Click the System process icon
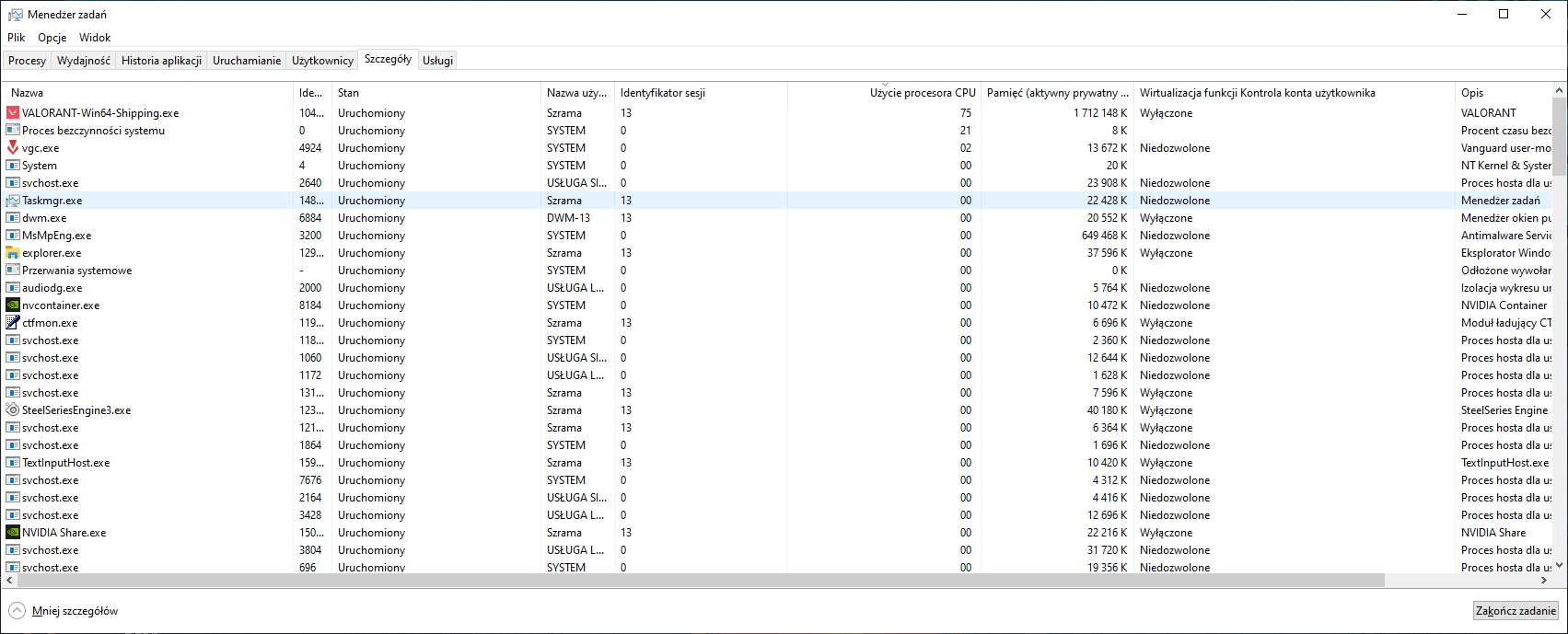 coord(13,166)
